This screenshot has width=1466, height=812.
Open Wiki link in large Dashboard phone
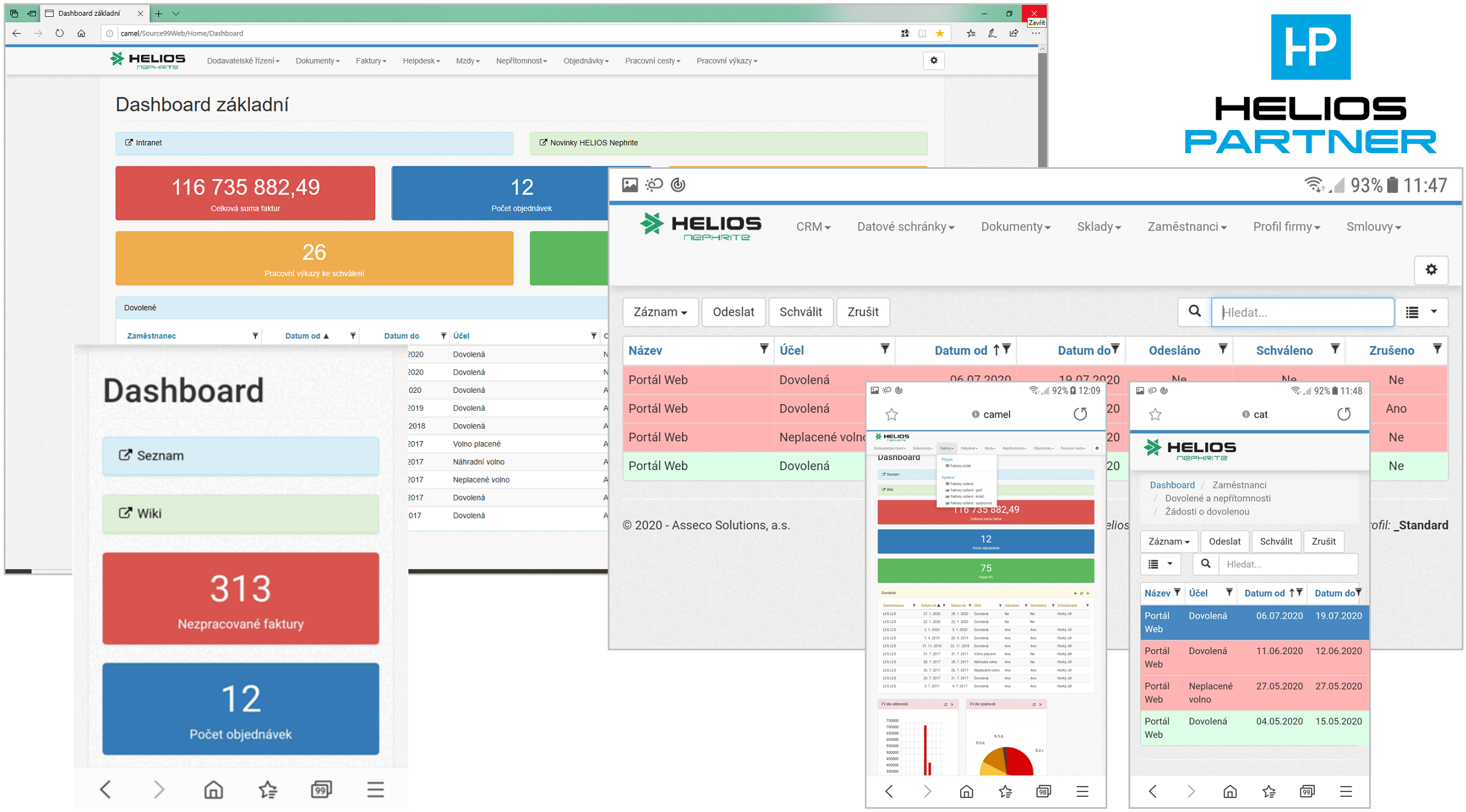tap(241, 514)
